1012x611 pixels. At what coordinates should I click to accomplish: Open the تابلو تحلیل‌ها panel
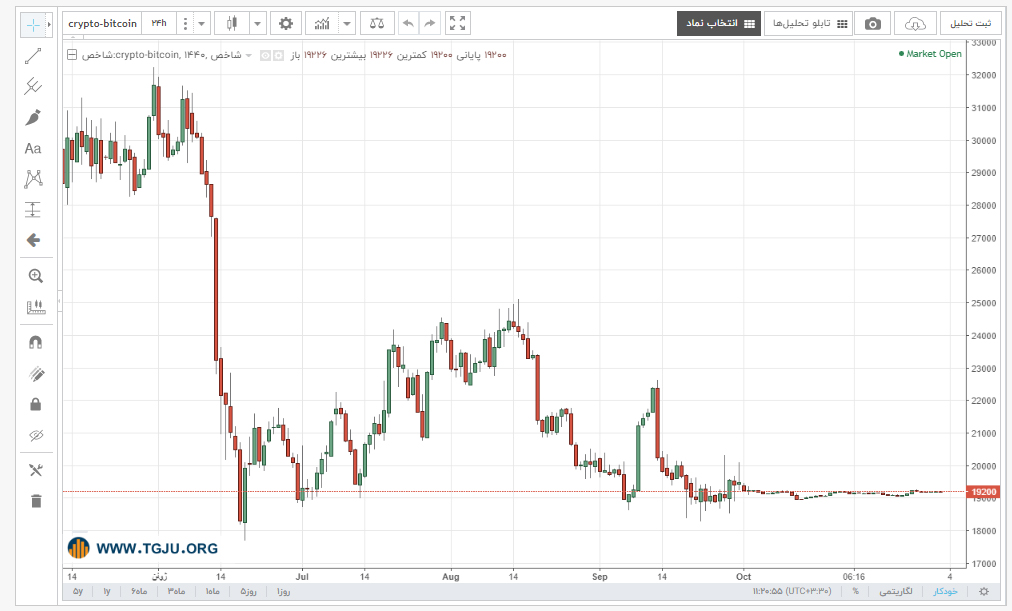pos(808,24)
